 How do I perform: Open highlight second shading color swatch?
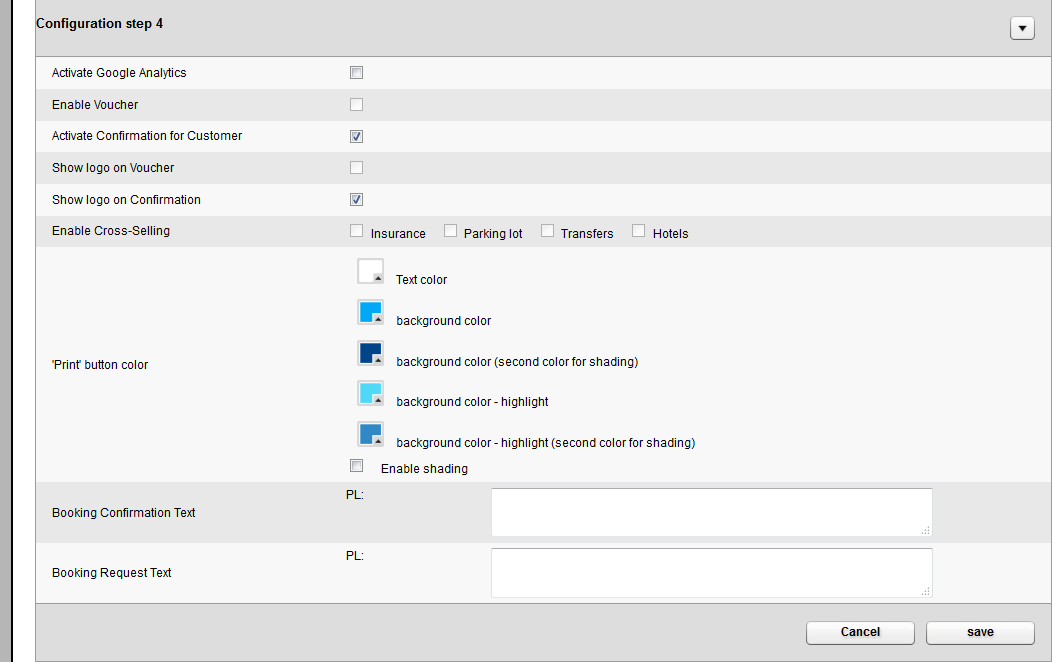tap(371, 434)
